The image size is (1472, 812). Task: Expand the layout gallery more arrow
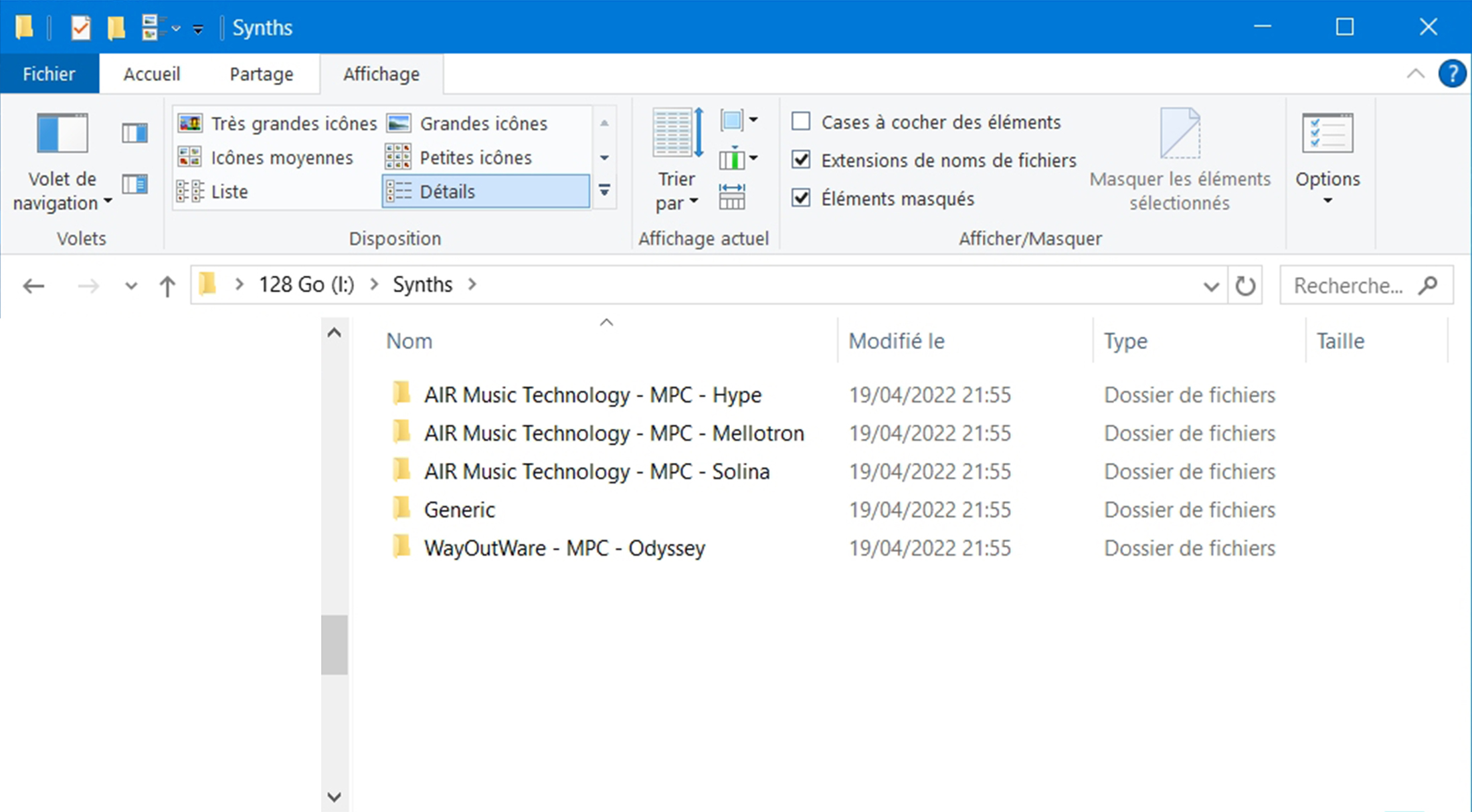[604, 191]
